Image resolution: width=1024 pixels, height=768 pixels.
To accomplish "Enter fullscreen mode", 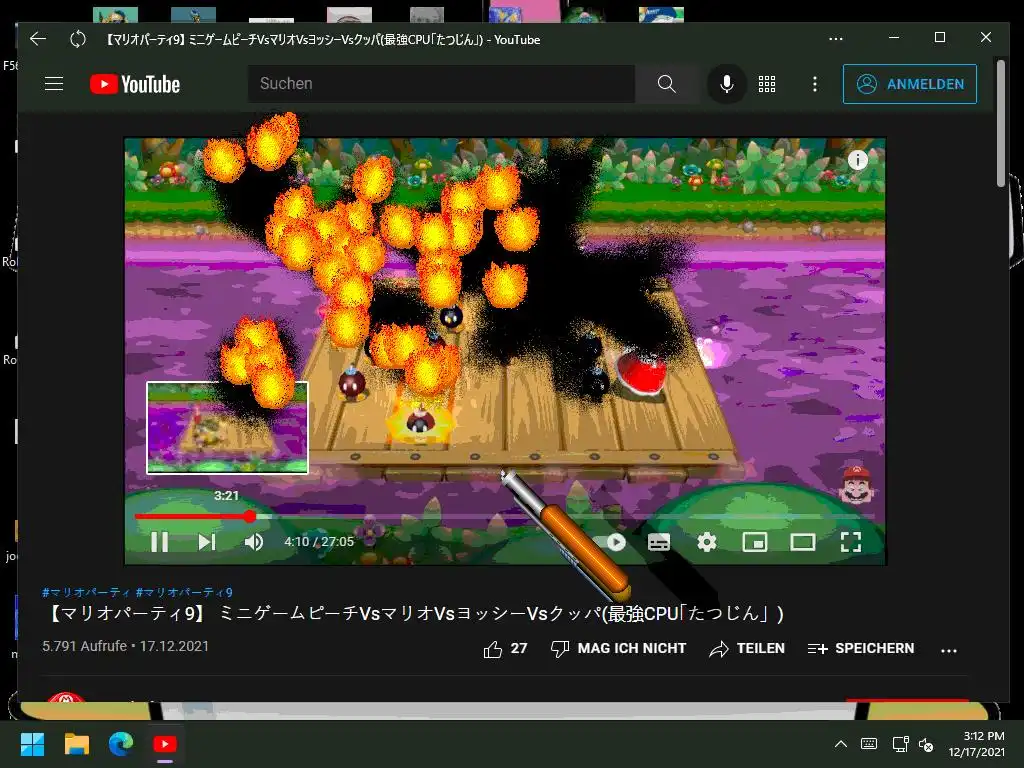I will tap(850, 542).
